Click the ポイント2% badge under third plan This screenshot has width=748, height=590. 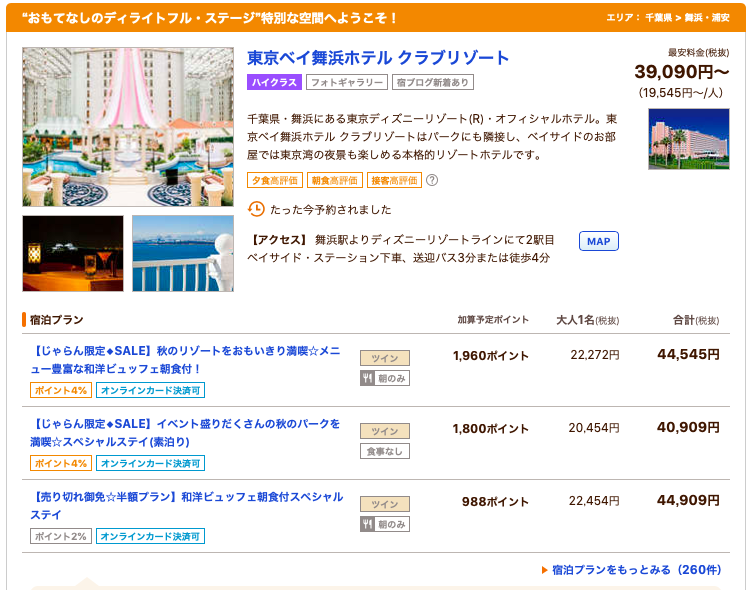pos(61,536)
